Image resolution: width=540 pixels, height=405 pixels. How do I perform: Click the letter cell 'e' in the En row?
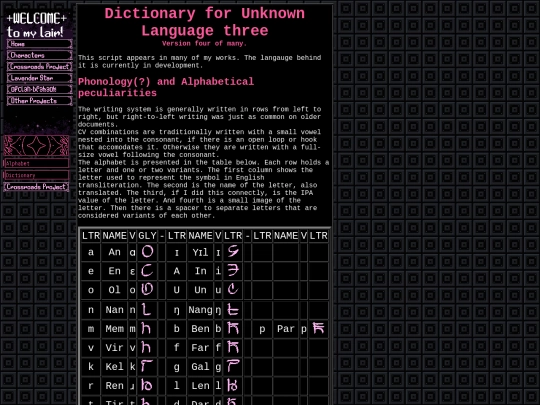91,271
